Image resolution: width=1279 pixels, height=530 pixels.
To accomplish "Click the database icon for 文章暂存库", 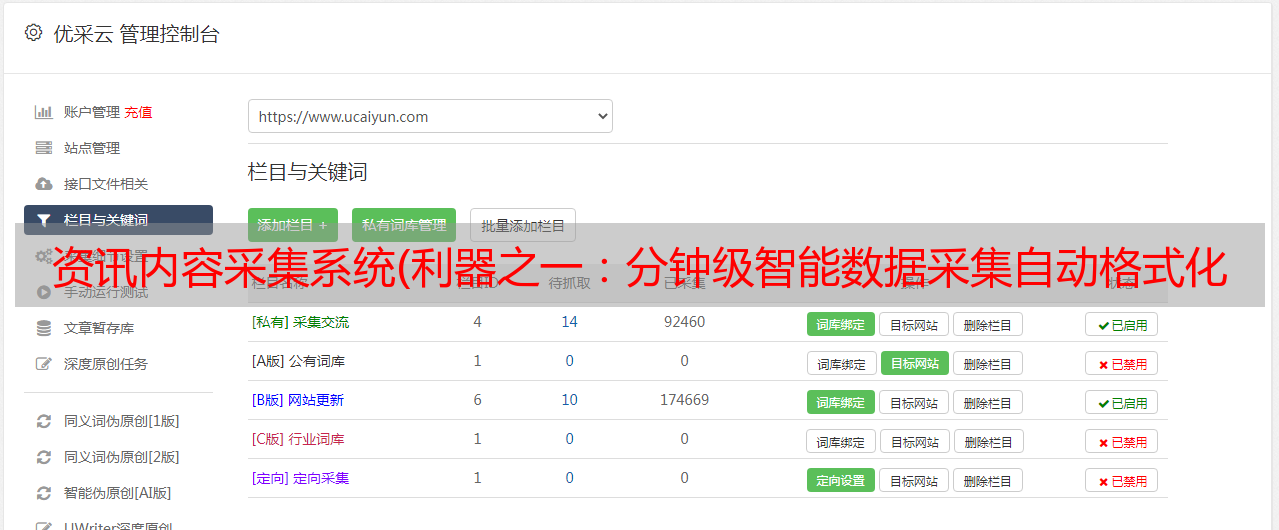I will pyautogui.click(x=43, y=328).
